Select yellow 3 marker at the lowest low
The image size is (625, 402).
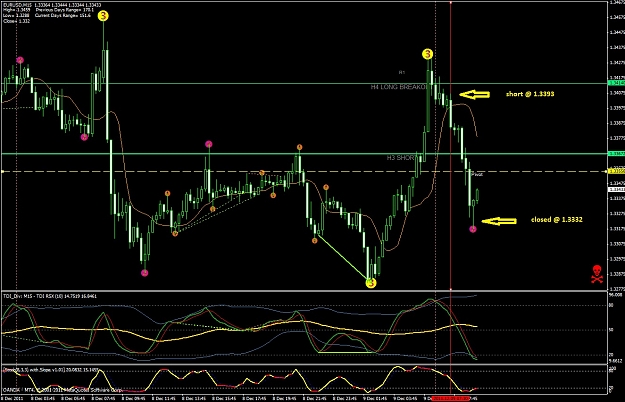point(371,283)
